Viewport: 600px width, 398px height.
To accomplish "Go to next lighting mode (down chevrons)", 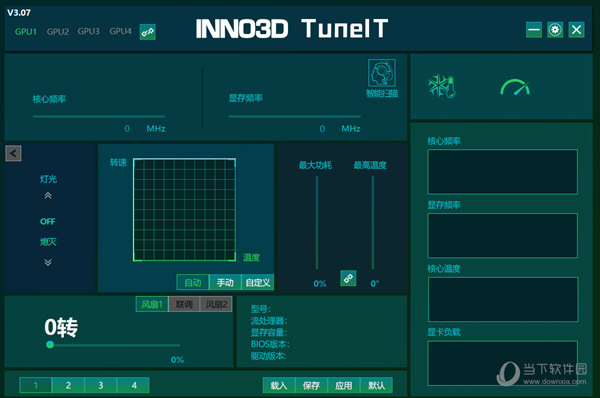I will 48,262.
